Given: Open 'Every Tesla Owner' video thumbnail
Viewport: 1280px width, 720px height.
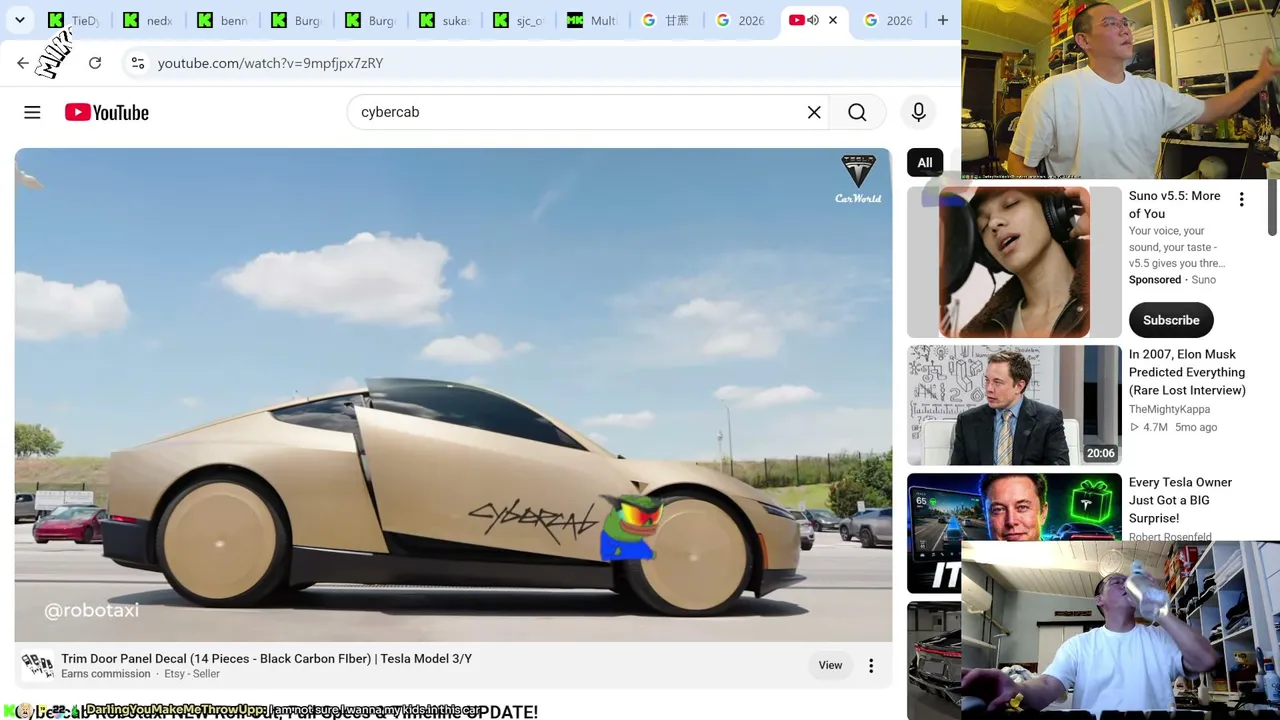Looking at the screenshot, I should (x=1014, y=533).
